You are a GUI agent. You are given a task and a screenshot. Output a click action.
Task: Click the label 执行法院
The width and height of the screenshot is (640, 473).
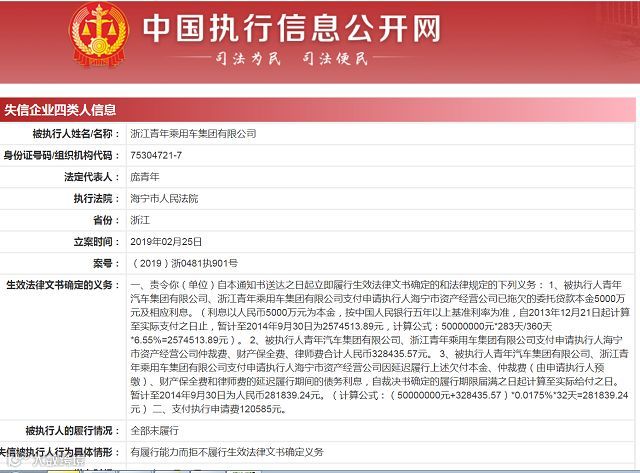coord(97,198)
